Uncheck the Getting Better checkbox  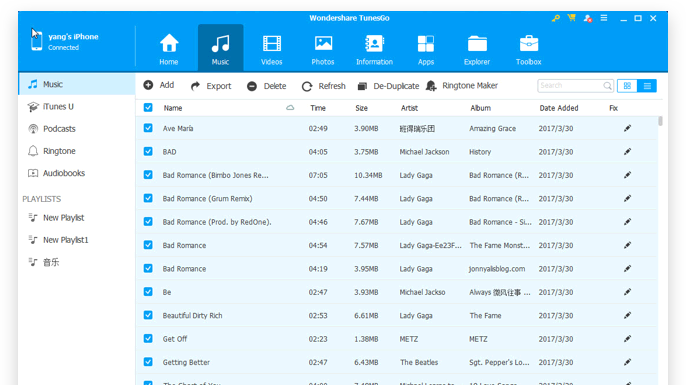[x=148, y=362]
